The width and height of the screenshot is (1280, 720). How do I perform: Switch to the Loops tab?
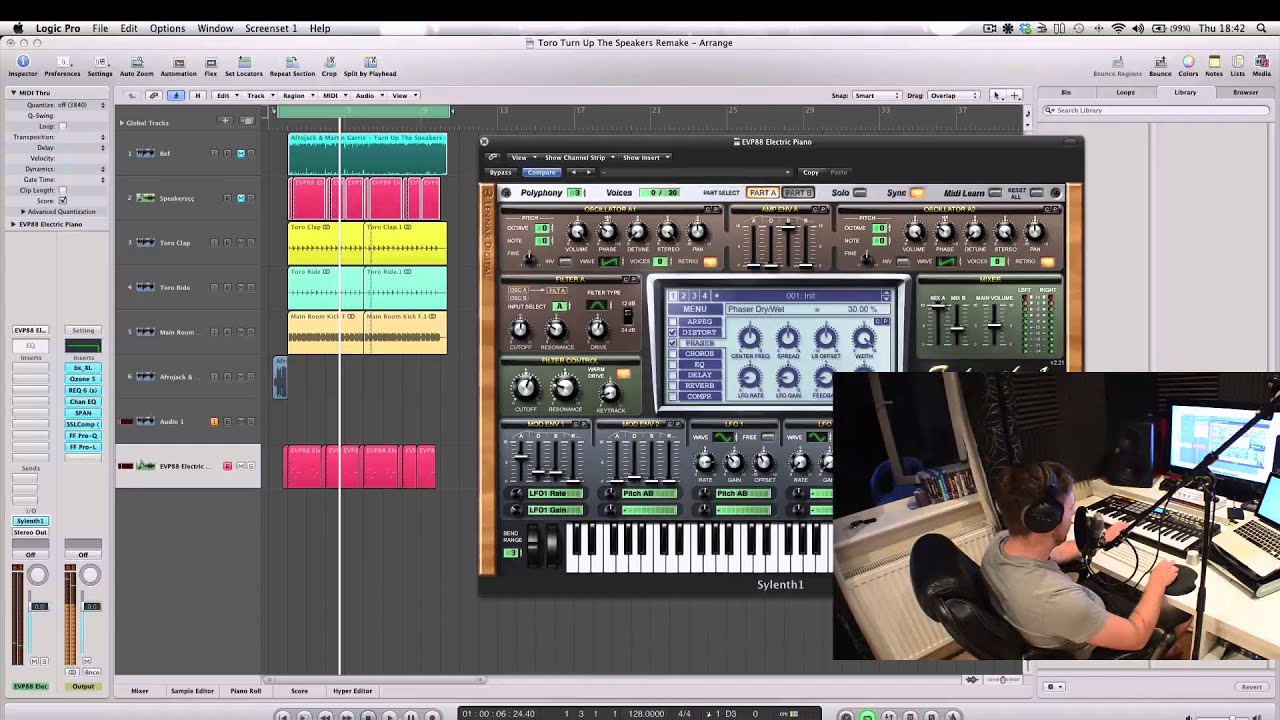point(1125,92)
